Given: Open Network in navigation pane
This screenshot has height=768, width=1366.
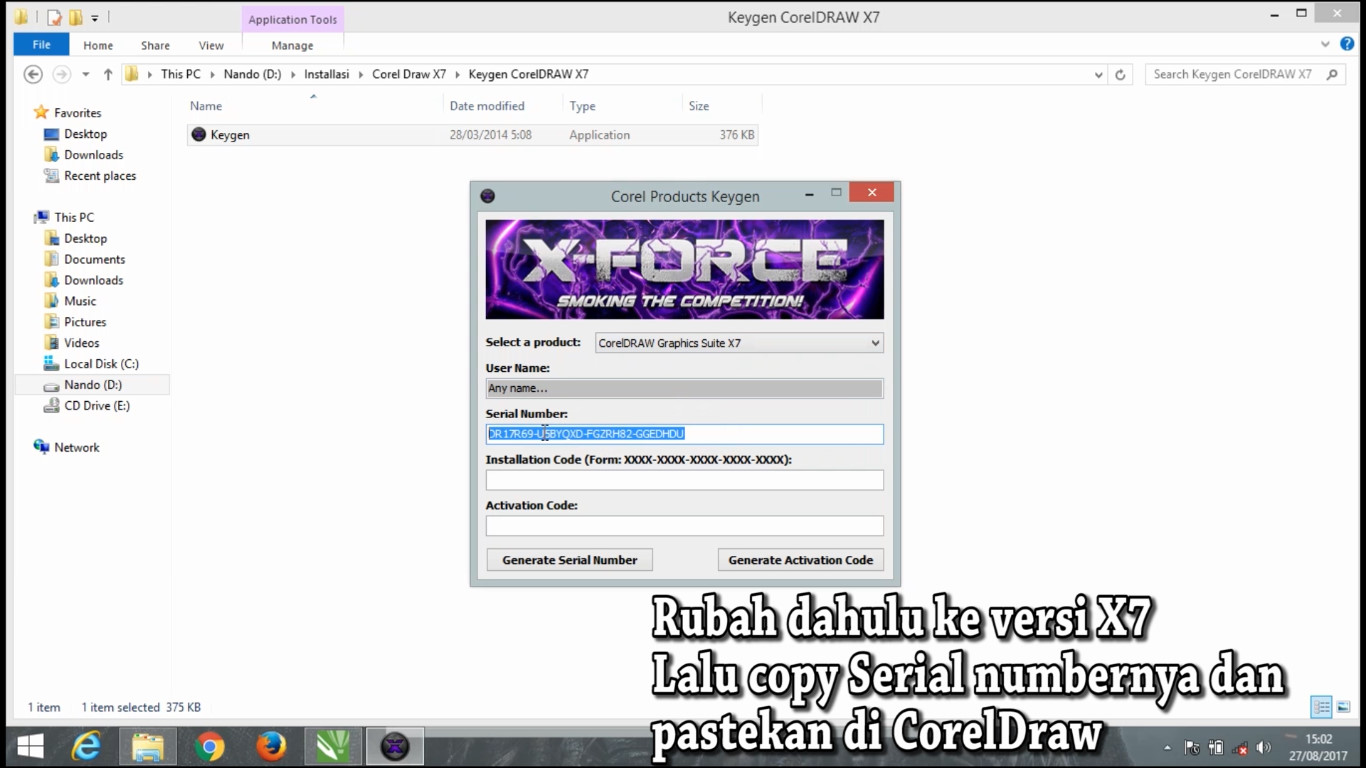Looking at the screenshot, I should [76, 448].
